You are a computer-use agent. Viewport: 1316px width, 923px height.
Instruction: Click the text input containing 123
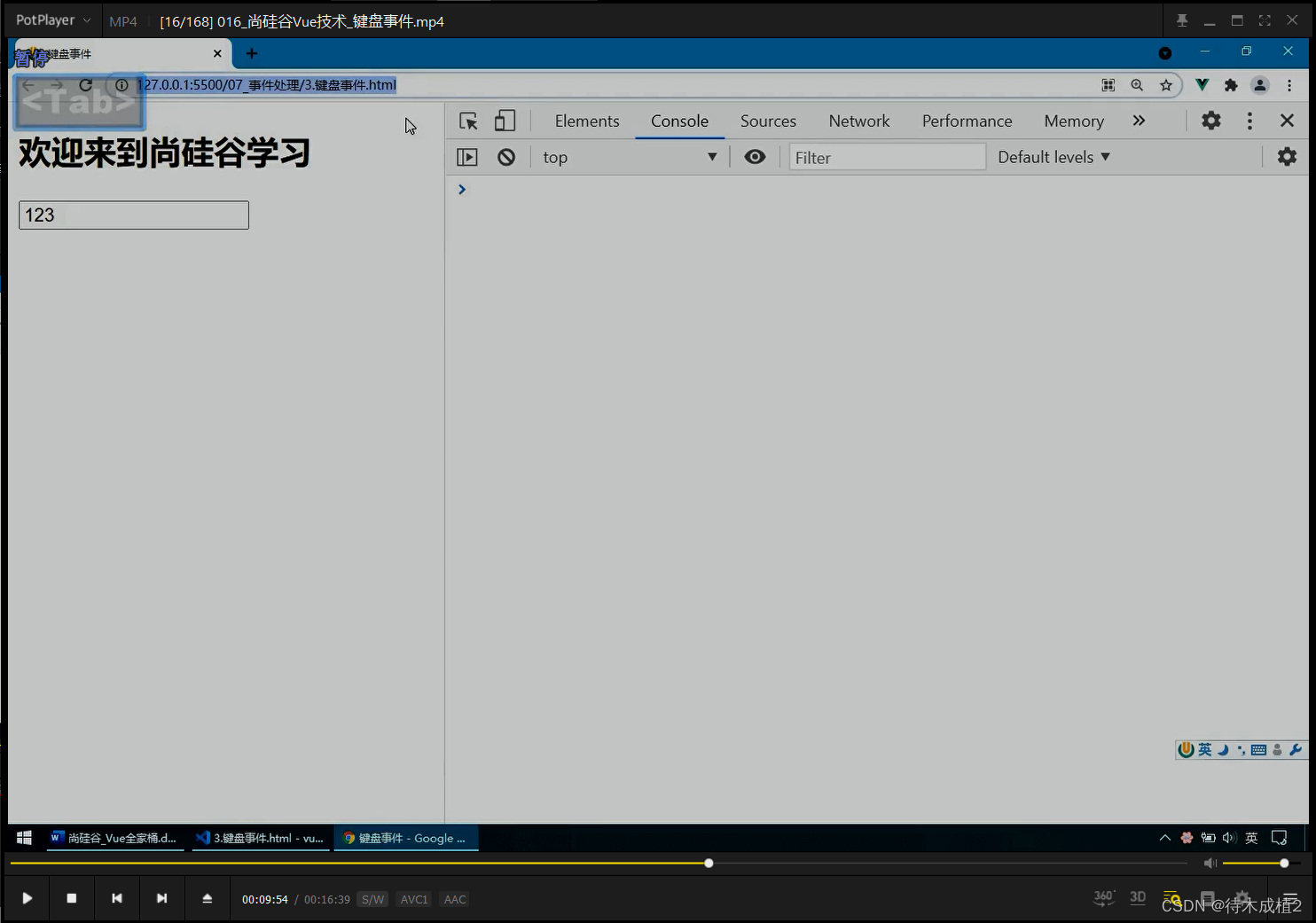(134, 215)
